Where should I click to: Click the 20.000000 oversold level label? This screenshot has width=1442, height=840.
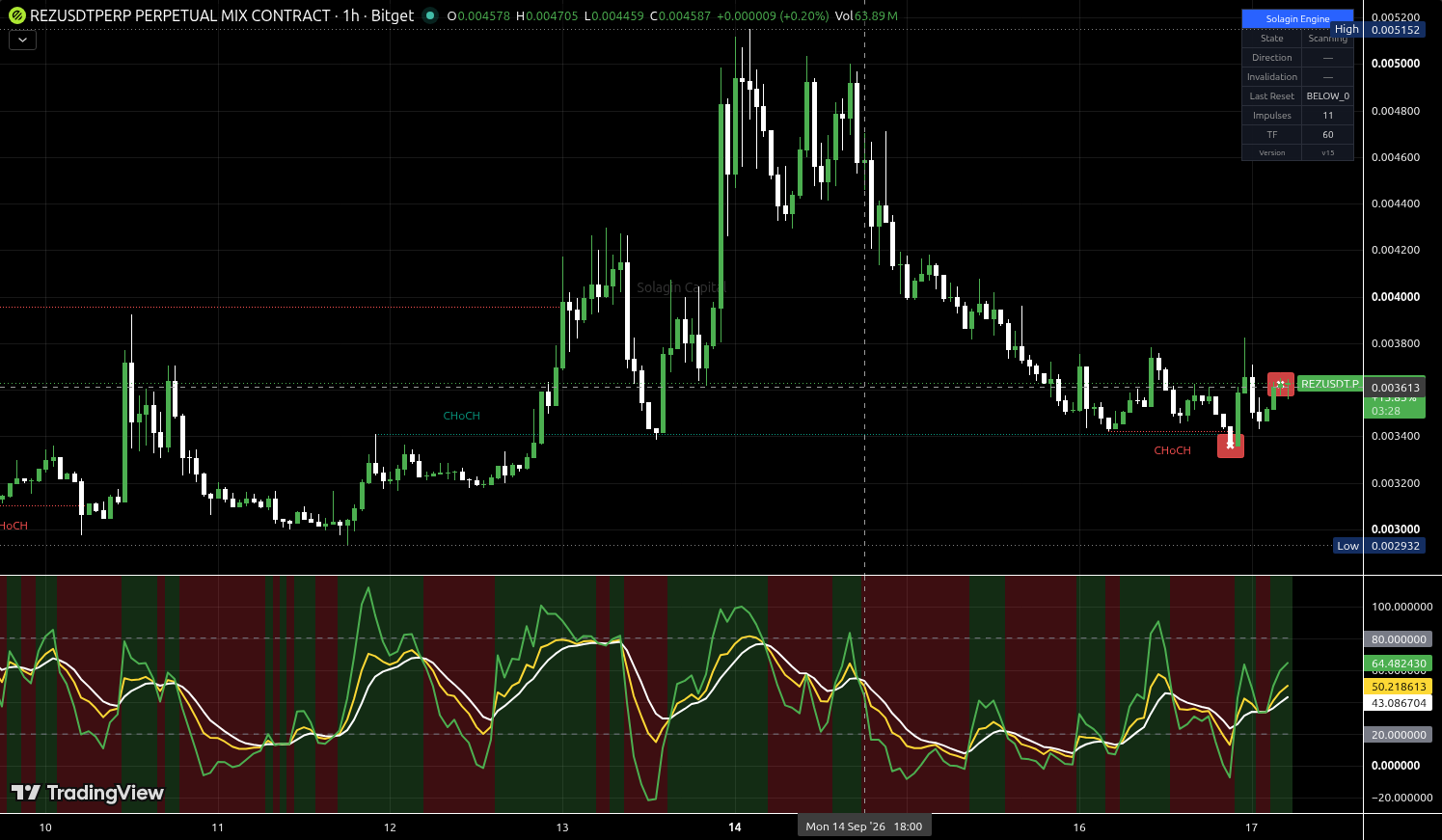point(1398,735)
